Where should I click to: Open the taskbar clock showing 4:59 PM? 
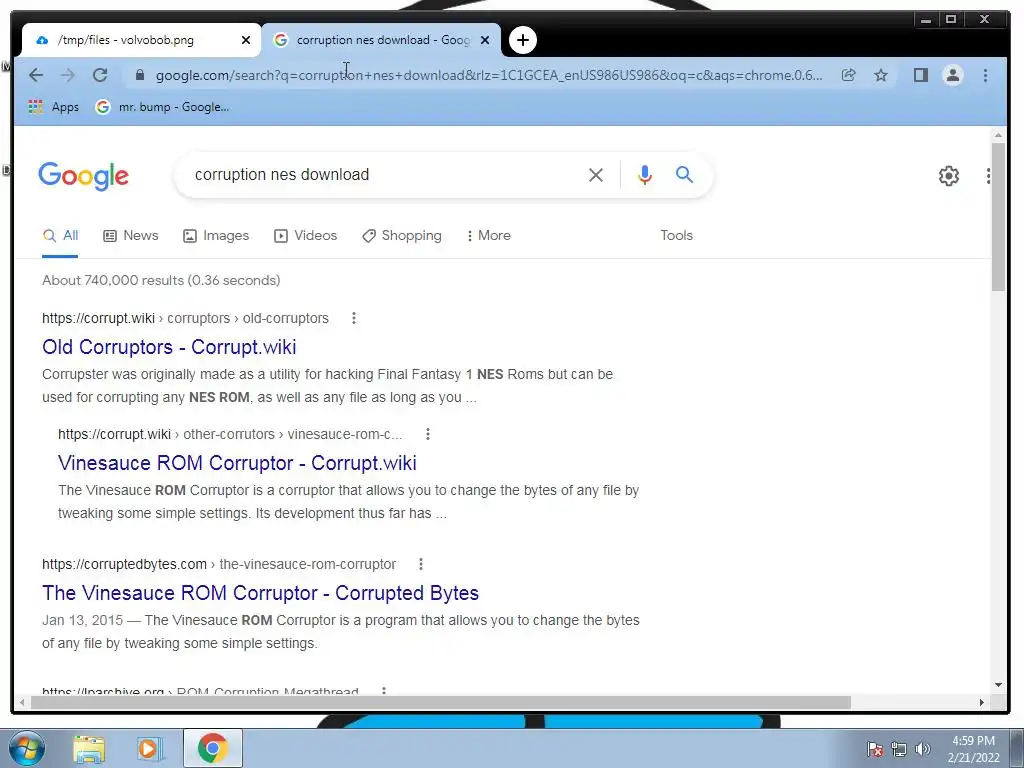[x=973, y=749]
